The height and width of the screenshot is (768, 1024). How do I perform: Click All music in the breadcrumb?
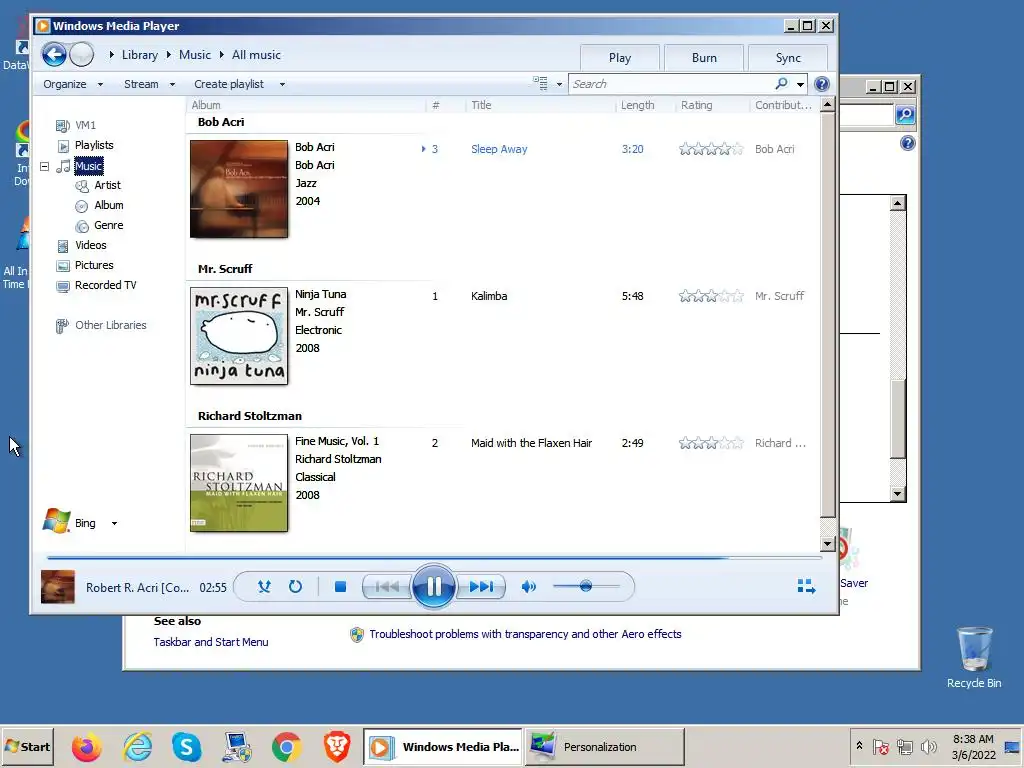(x=256, y=55)
